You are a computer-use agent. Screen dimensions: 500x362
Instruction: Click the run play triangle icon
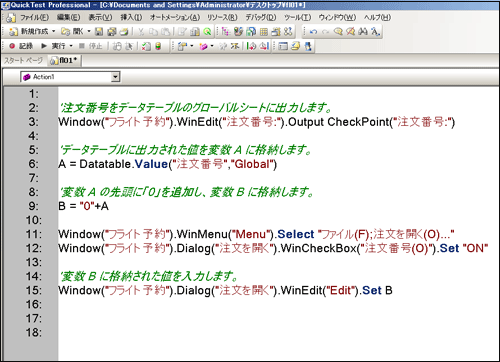(x=44, y=46)
